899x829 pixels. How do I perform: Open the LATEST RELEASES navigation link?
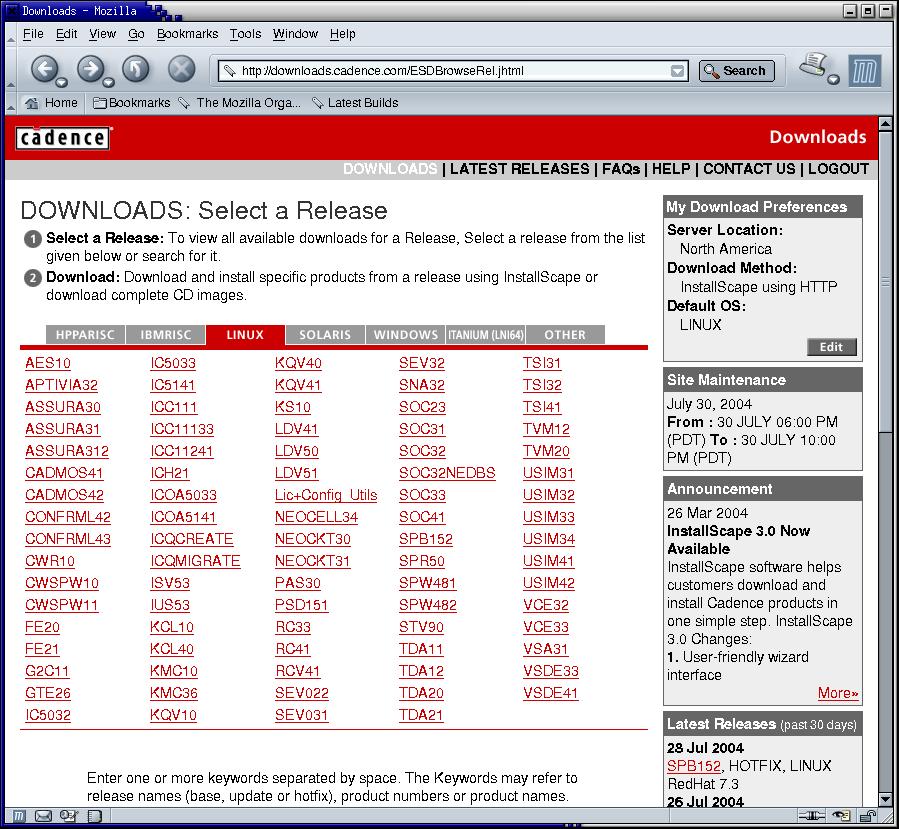pyautogui.click(x=519, y=169)
